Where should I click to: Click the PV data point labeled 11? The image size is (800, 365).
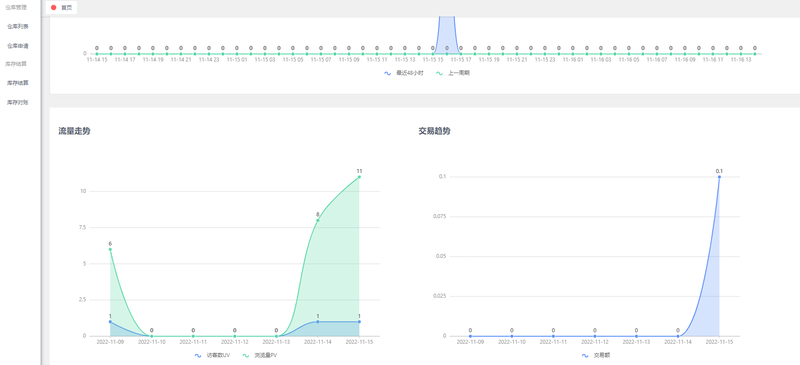click(359, 177)
